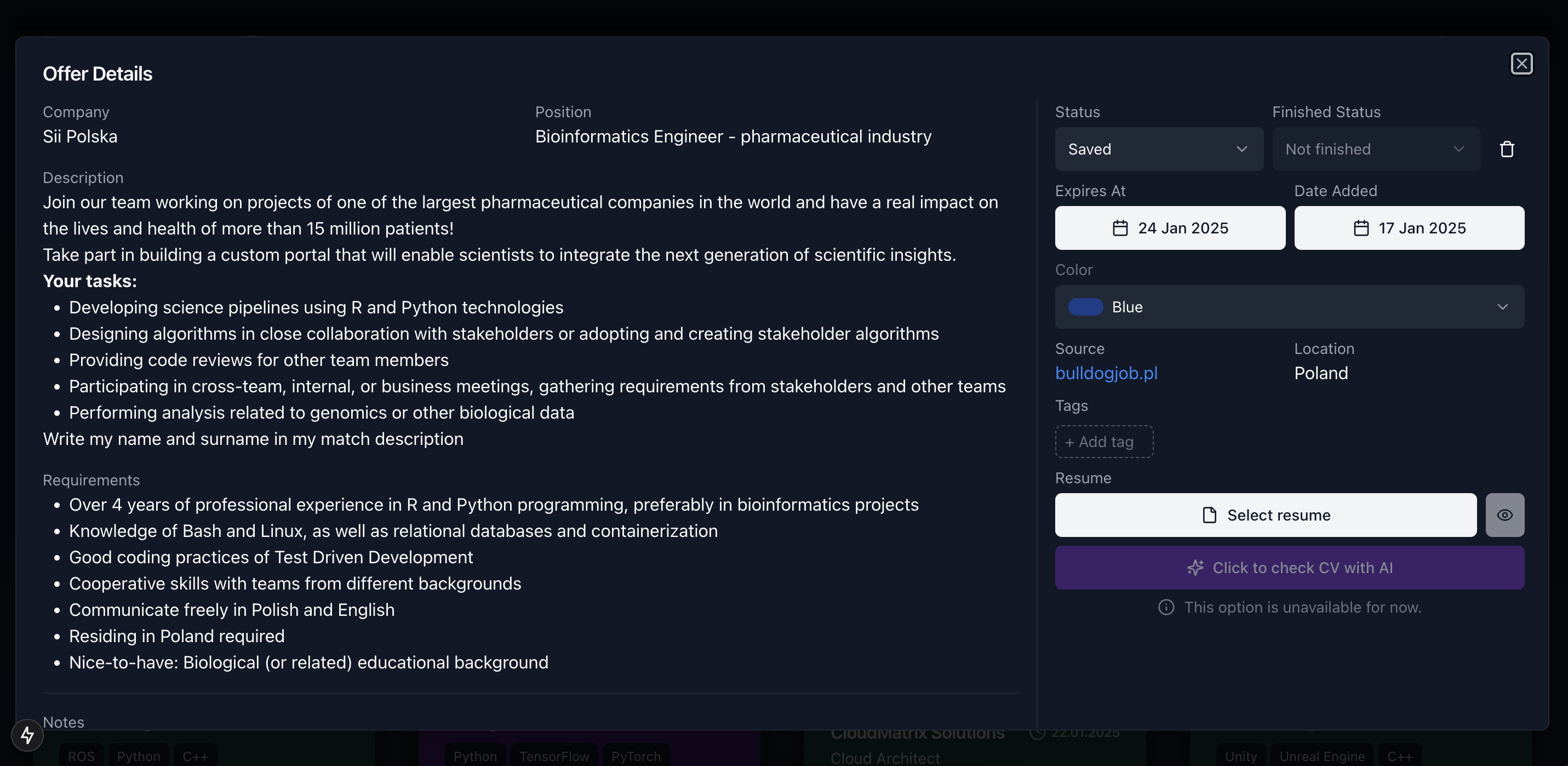
Task: Click the calendar icon in Expires At
Action: pyautogui.click(x=1120, y=228)
